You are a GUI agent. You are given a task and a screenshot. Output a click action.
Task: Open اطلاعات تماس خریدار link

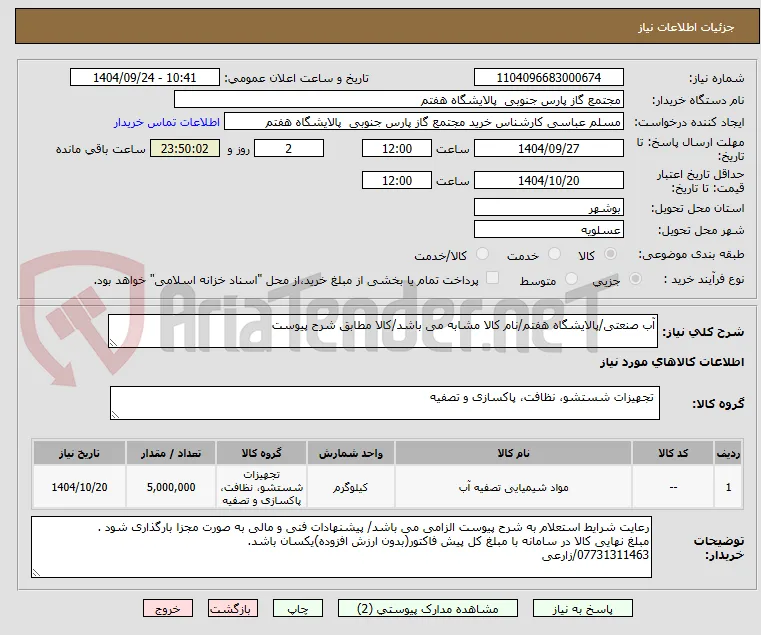click(167, 122)
